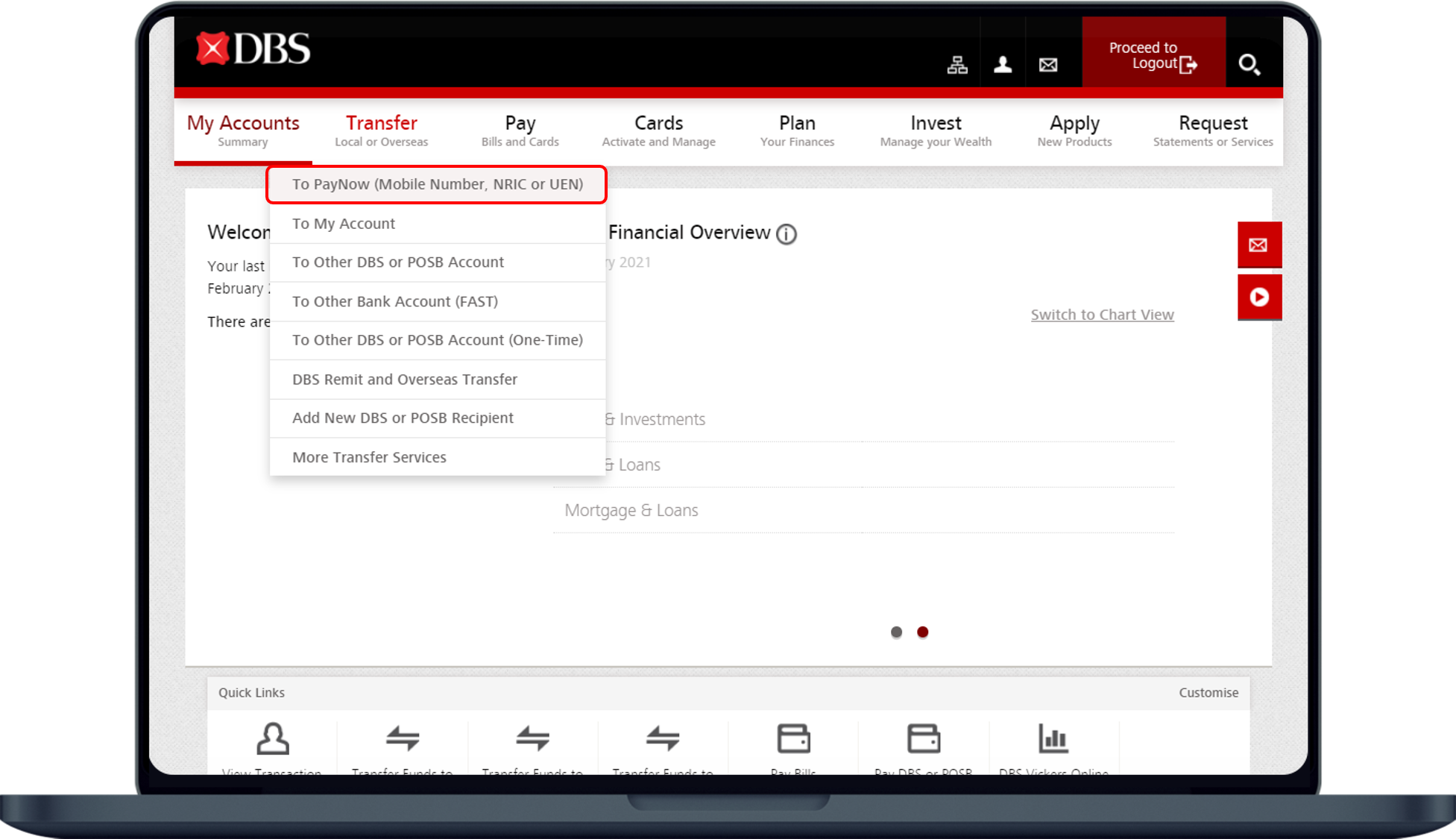
Task: Click the search magnifier icon
Action: click(1249, 65)
